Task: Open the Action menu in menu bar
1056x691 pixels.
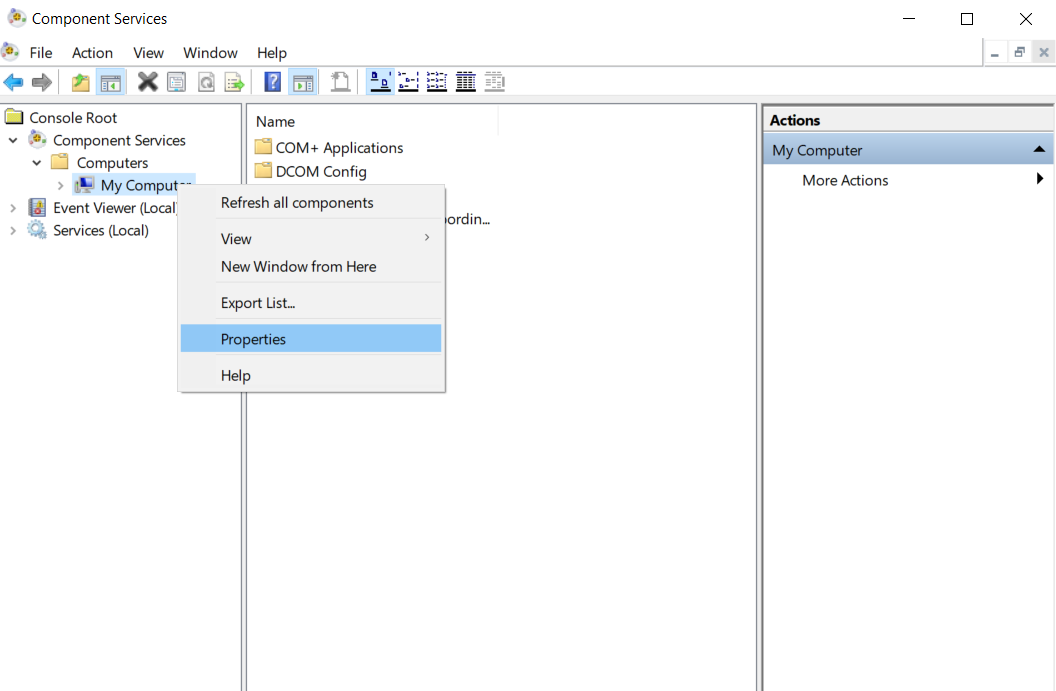Action: (x=92, y=53)
